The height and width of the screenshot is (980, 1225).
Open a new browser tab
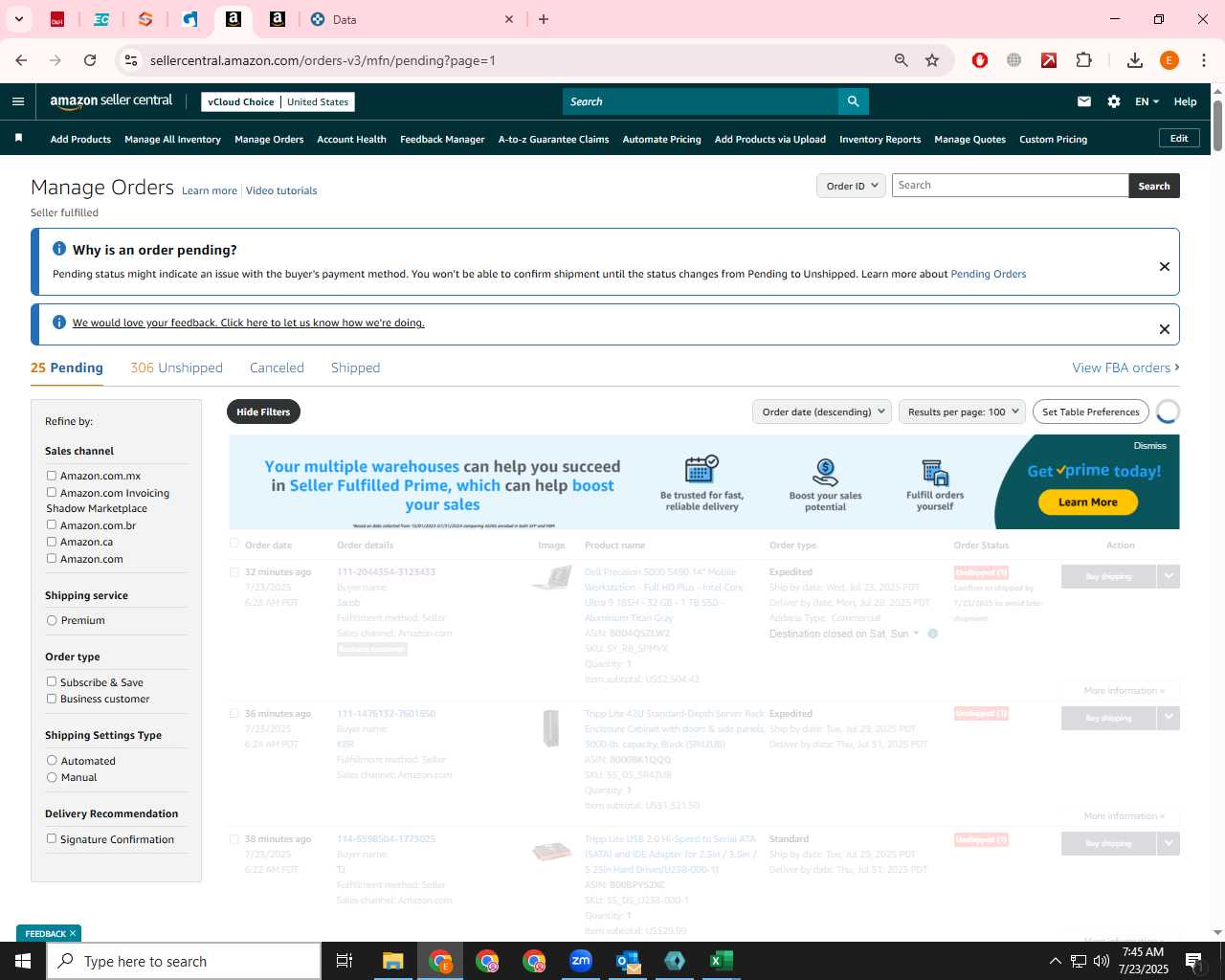(544, 19)
